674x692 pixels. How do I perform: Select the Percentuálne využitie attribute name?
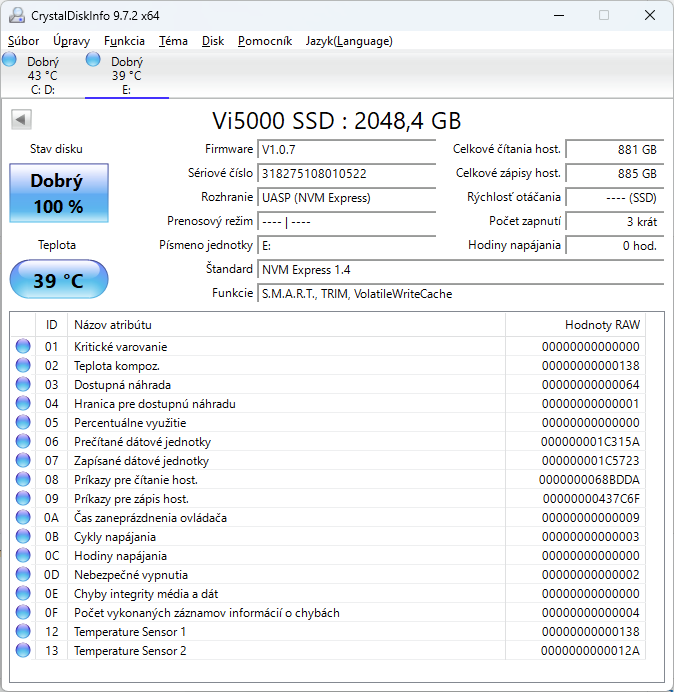130,423
